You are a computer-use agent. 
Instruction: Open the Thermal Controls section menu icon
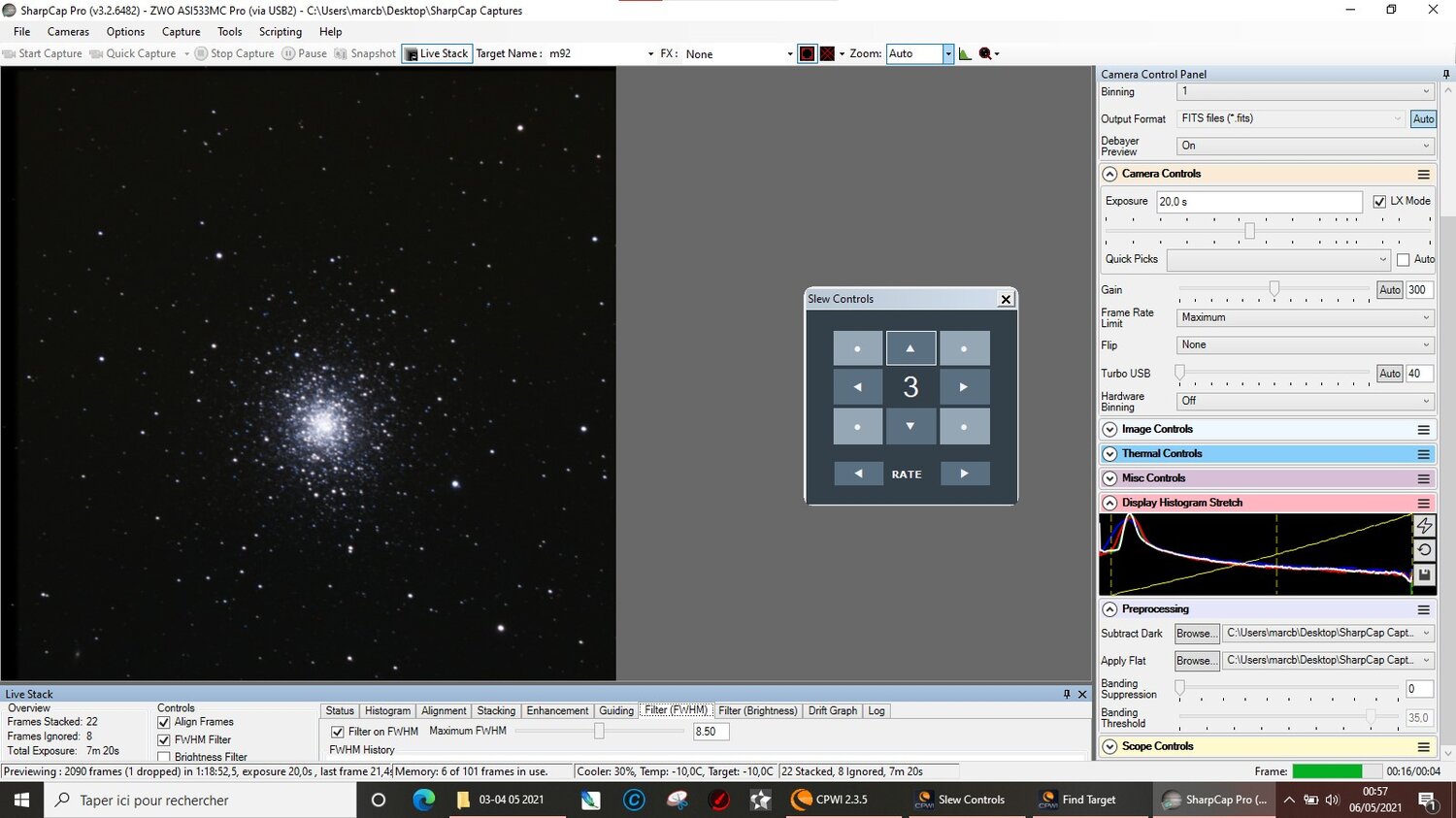(x=1423, y=454)
